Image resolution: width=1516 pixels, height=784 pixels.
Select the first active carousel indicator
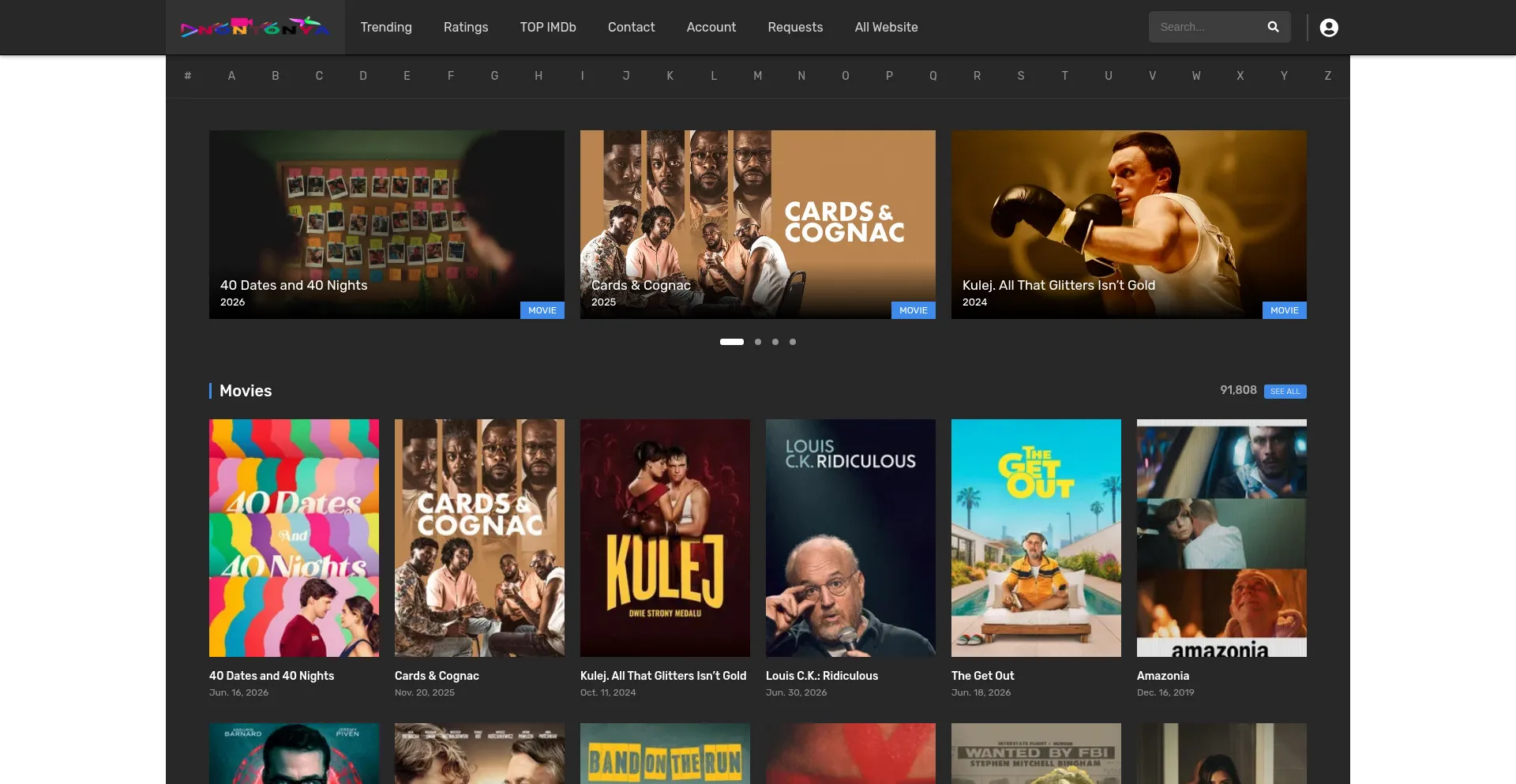coord(732,342)
